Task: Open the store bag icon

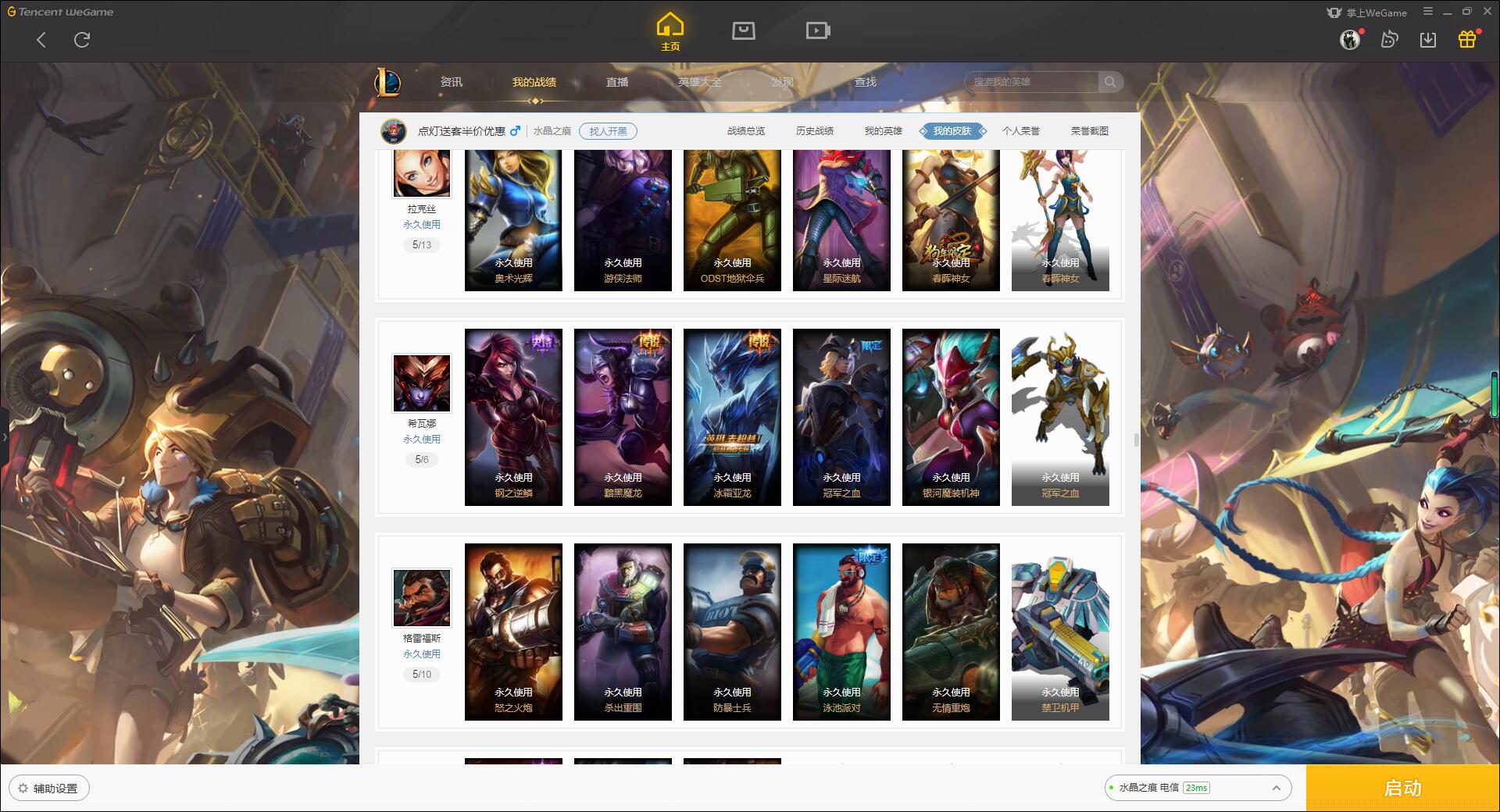Action: (x=743, y=30)
